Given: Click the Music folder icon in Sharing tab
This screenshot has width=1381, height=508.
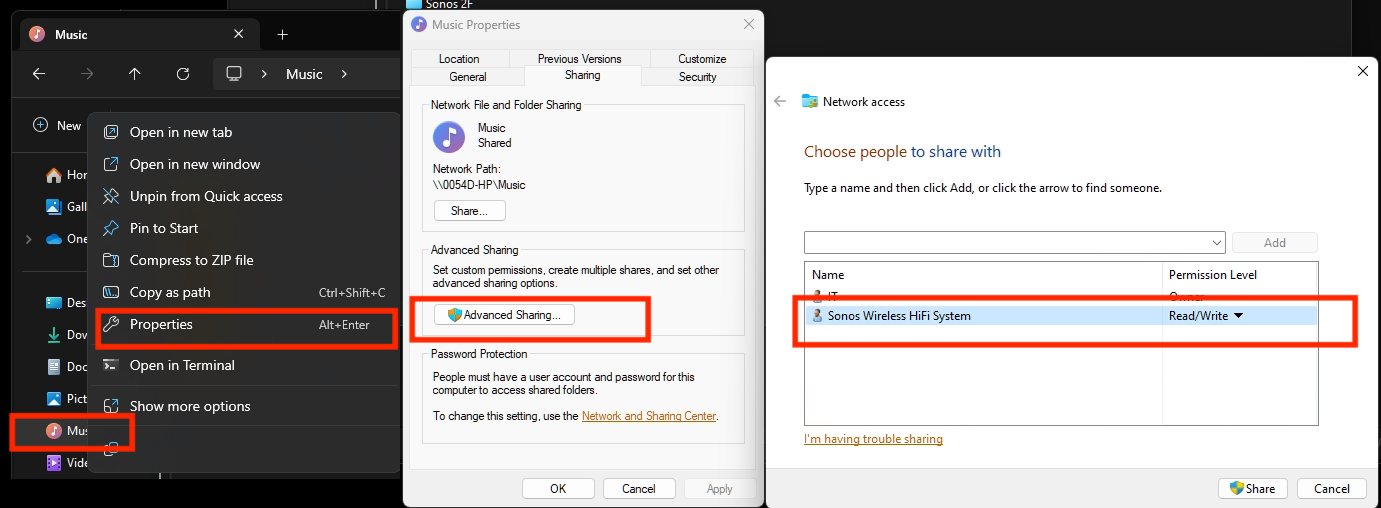Looking at the screenshot, I should 449,137.
